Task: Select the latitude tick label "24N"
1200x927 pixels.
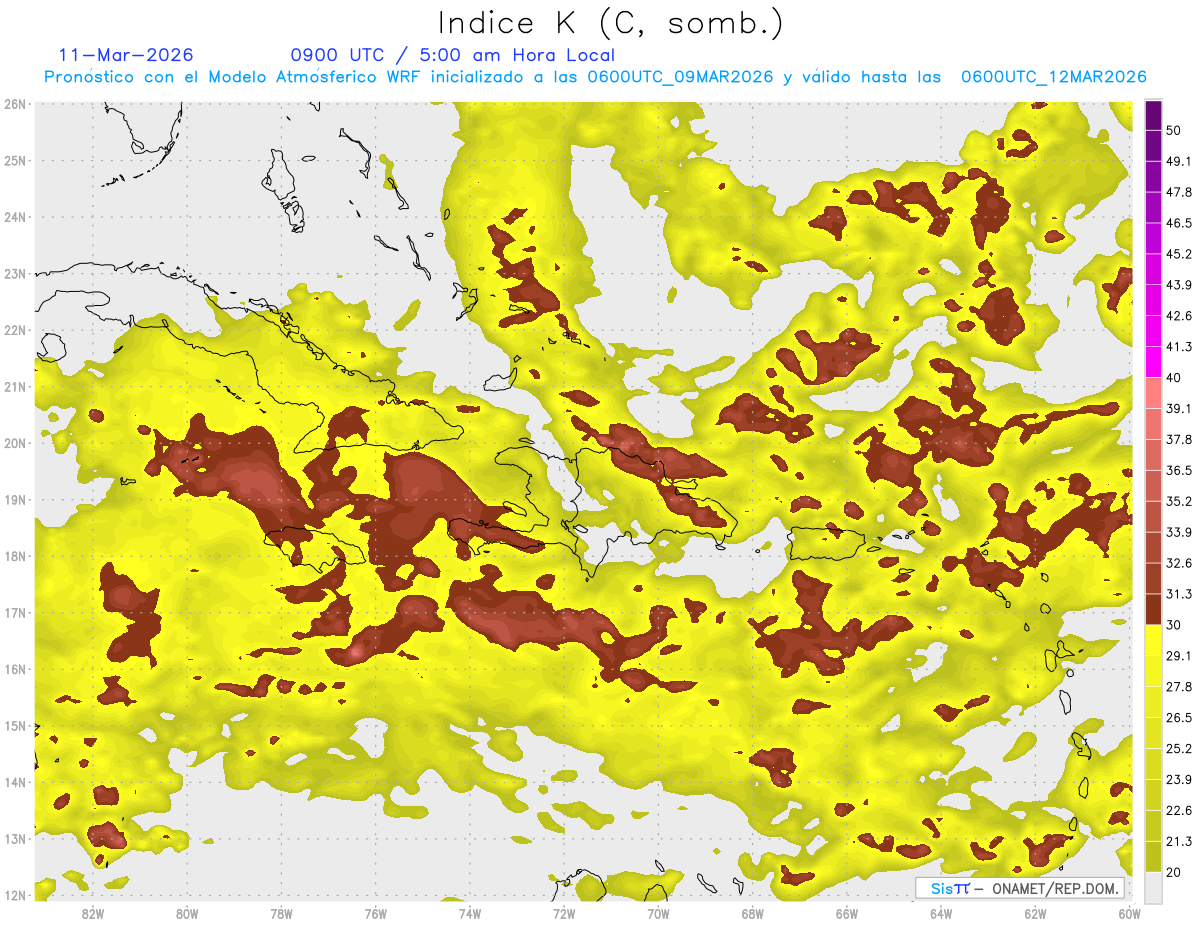Action: 15,217
